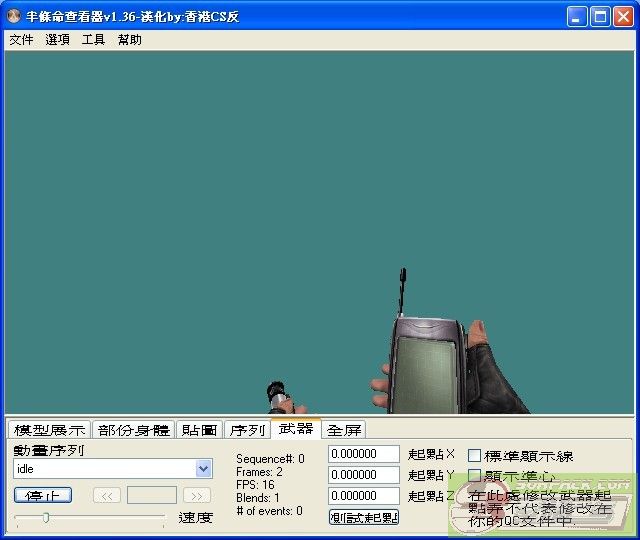Expand the idle animation sequence dropdown
The width and height of the screenshot is (640, 540).
click(x=204, y=469)
